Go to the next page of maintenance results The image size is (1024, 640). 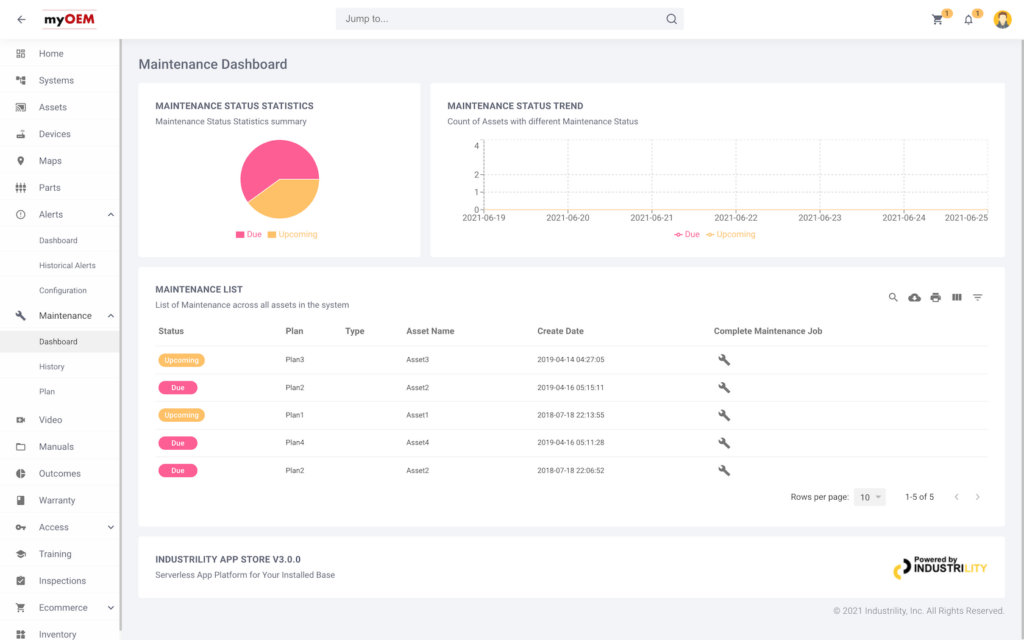(977, 496)
